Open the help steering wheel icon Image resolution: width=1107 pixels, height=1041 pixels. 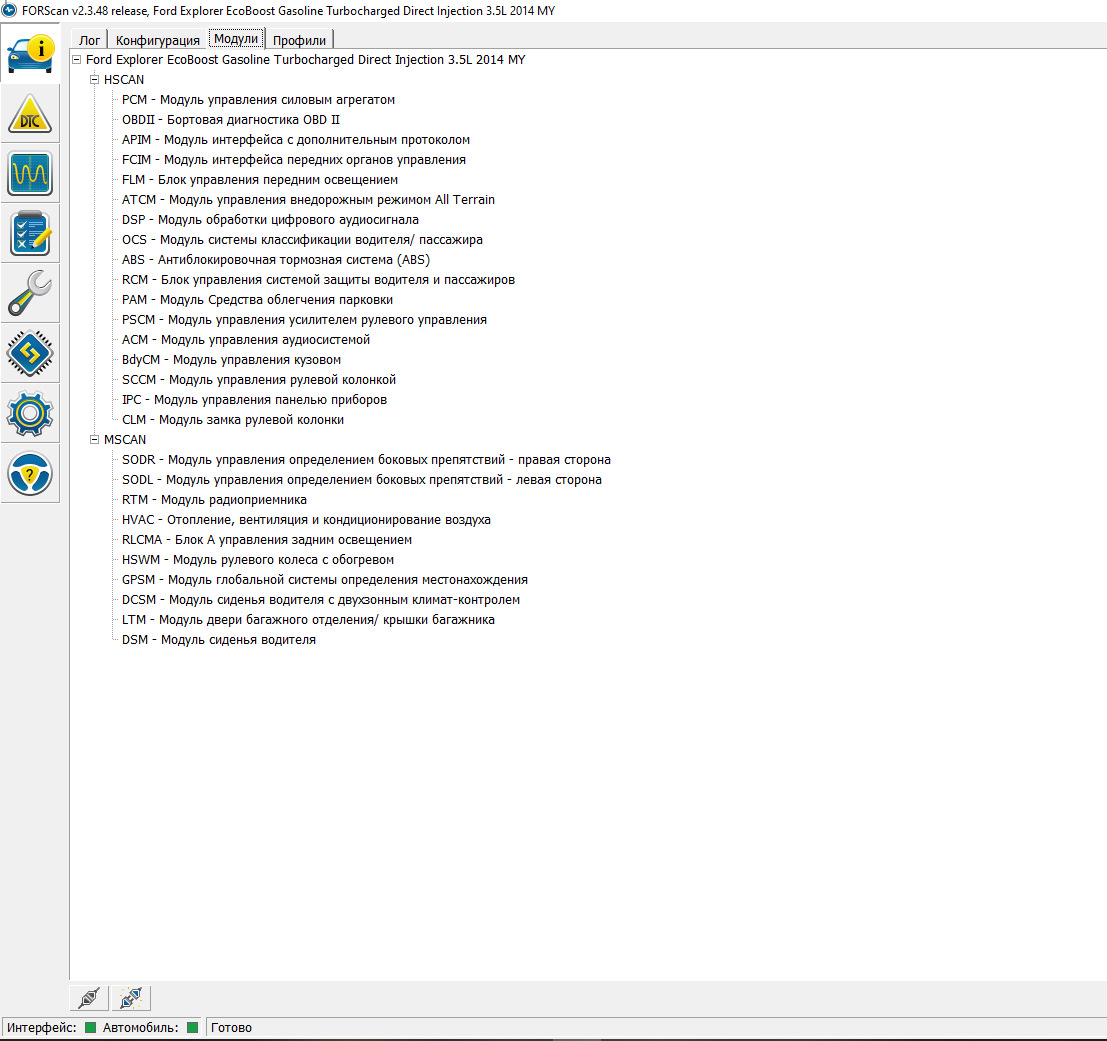point(30,474)
